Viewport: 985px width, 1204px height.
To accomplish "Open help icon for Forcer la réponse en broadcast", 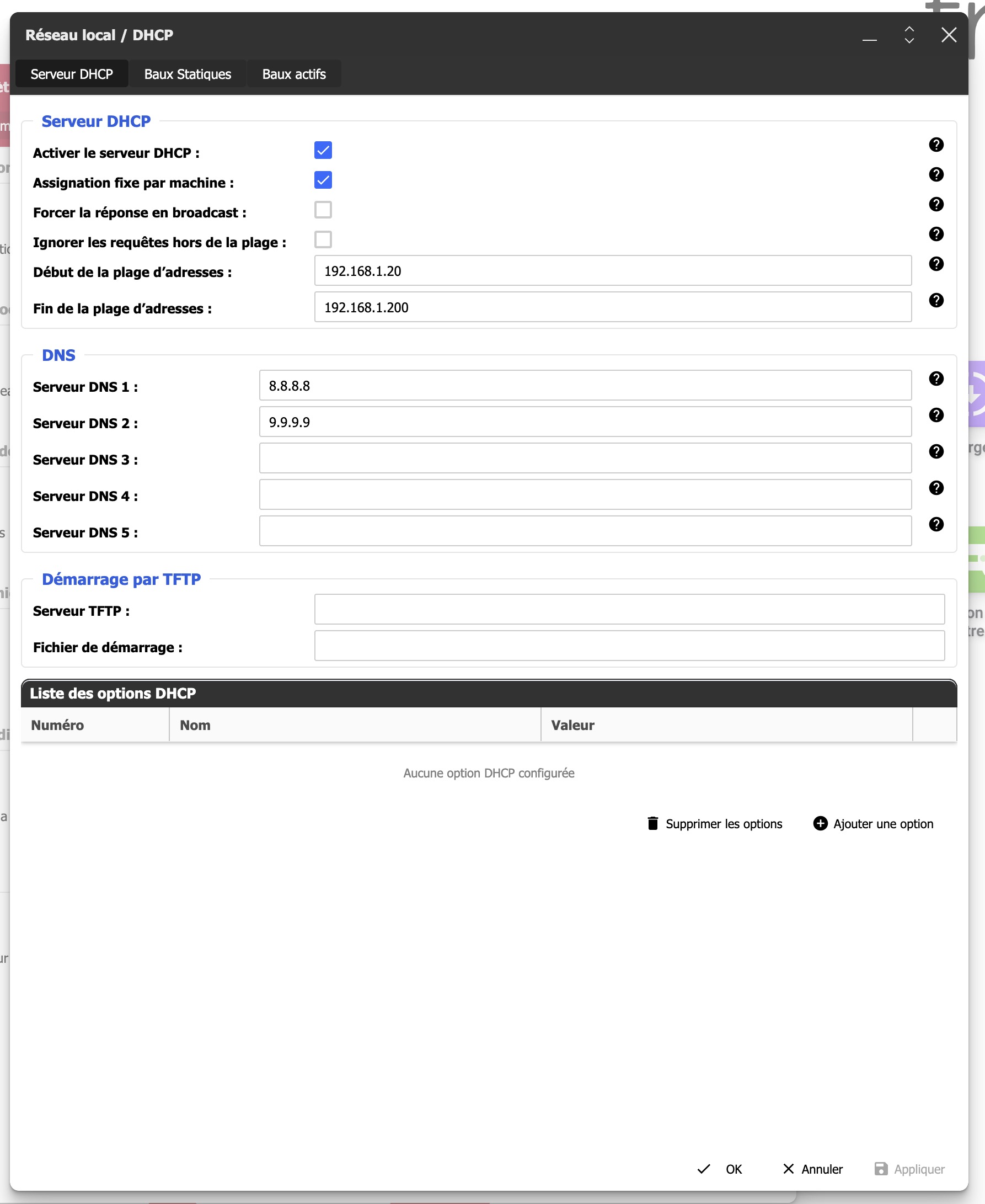I will click(x=936, y=204).
